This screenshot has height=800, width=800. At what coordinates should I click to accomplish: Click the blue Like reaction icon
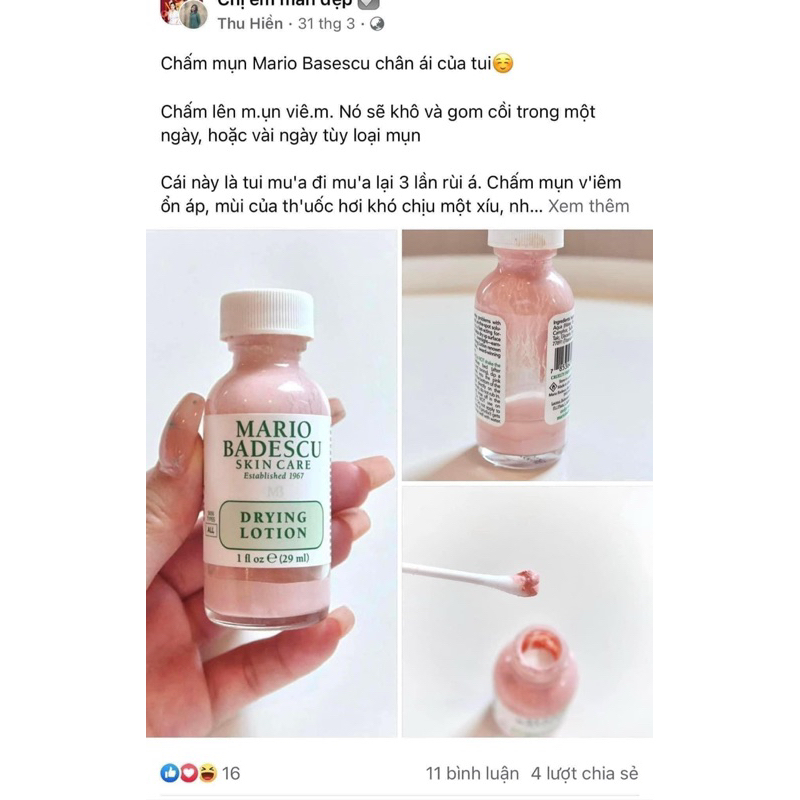click(169, 773)
